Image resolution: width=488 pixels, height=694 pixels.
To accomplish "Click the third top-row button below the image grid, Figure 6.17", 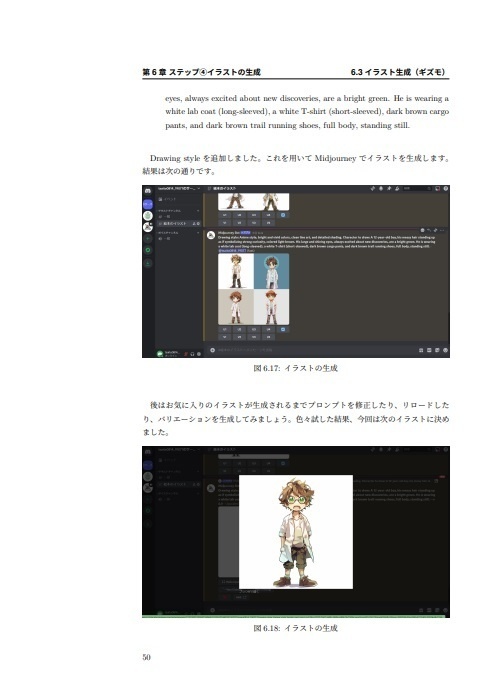I will 254,329.
